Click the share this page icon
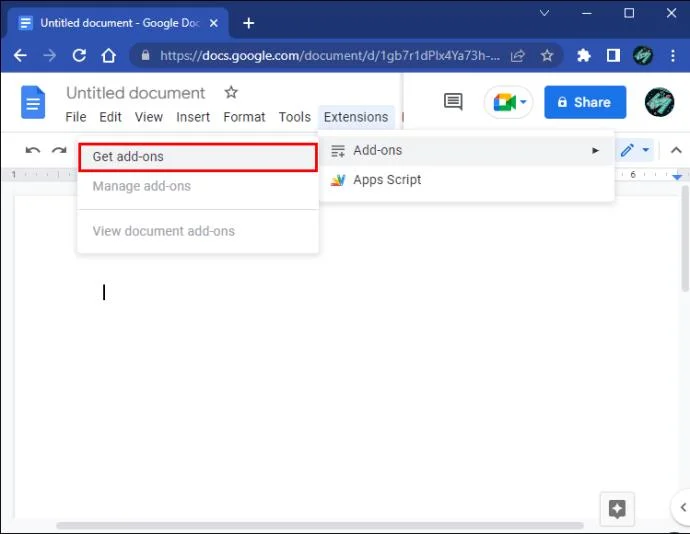The width and height of the screenshot is (690, 534). [518, 56]
